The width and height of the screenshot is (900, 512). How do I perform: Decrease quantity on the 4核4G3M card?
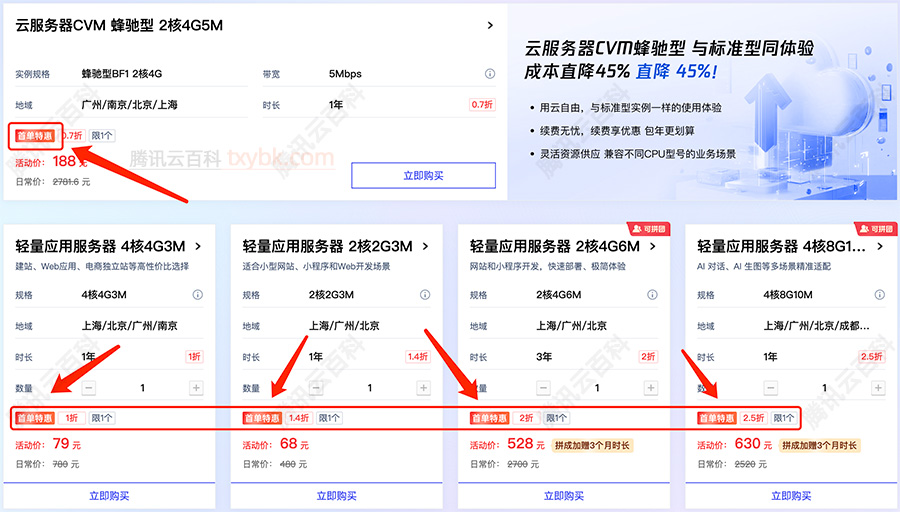(88, 388)
